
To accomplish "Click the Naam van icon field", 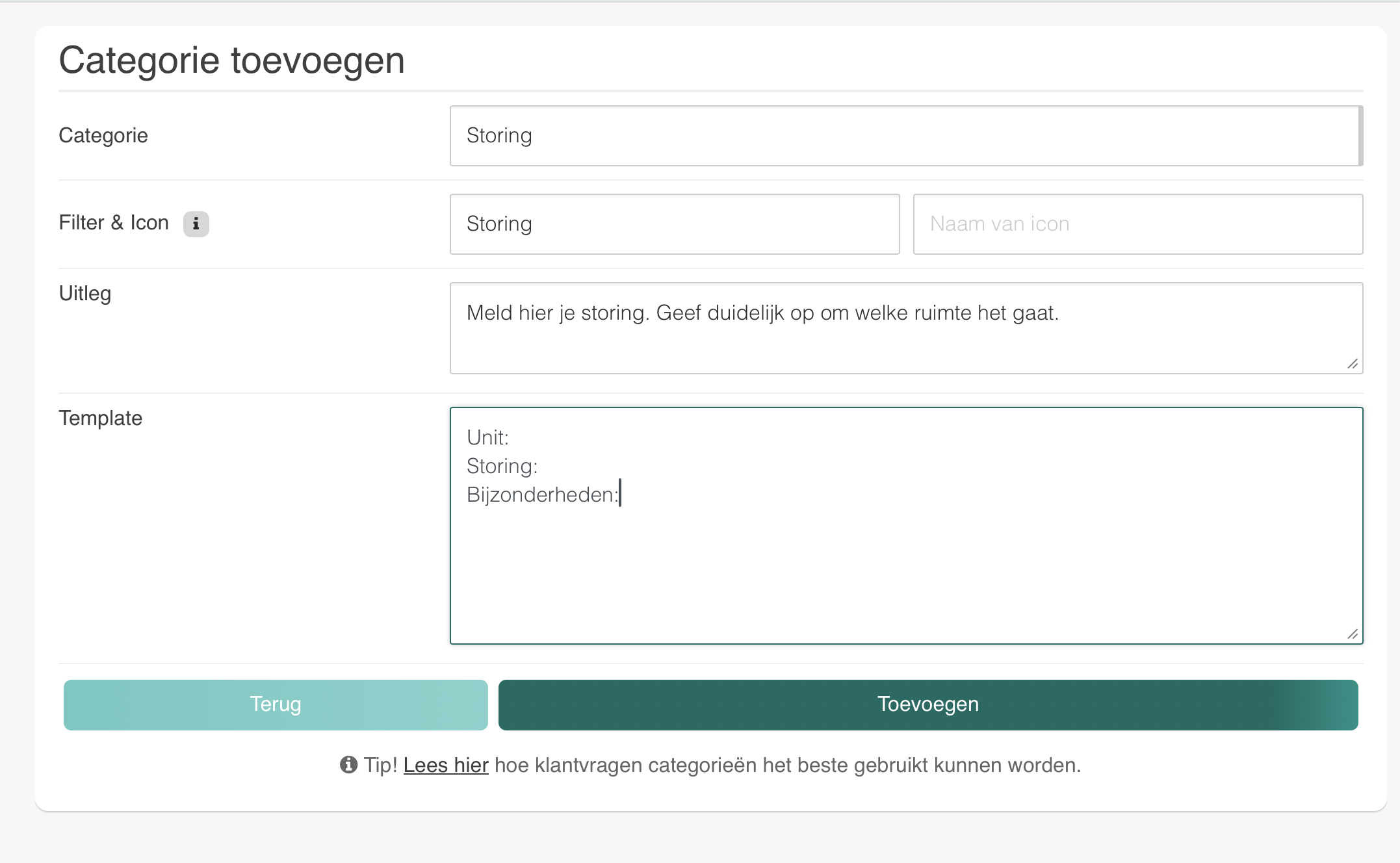I will pyautogui.click(x=1137, y=224).
